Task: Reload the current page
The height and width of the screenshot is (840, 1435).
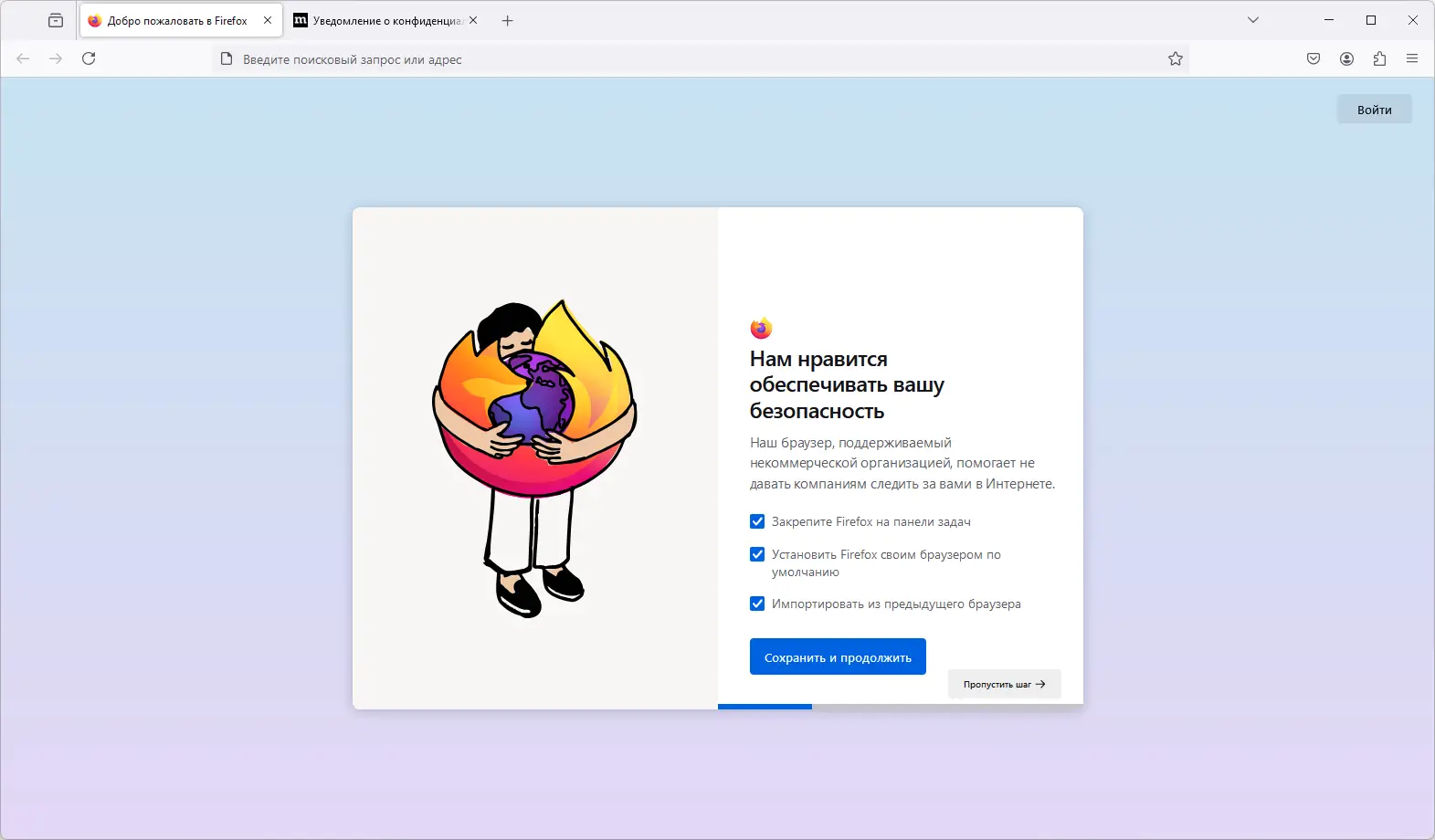Action: [x=89, y=58]
